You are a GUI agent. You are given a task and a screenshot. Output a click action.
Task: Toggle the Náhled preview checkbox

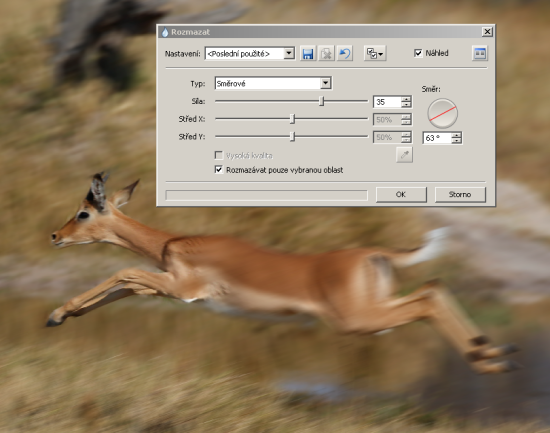(418, 53)
